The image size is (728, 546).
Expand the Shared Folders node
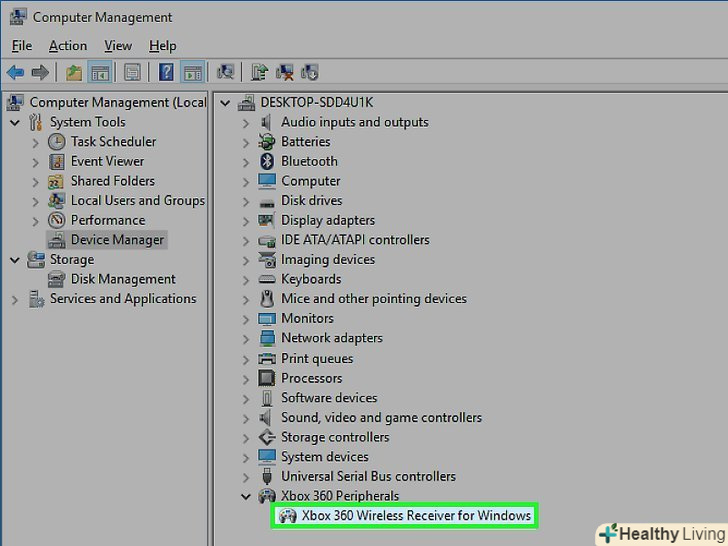36,182
